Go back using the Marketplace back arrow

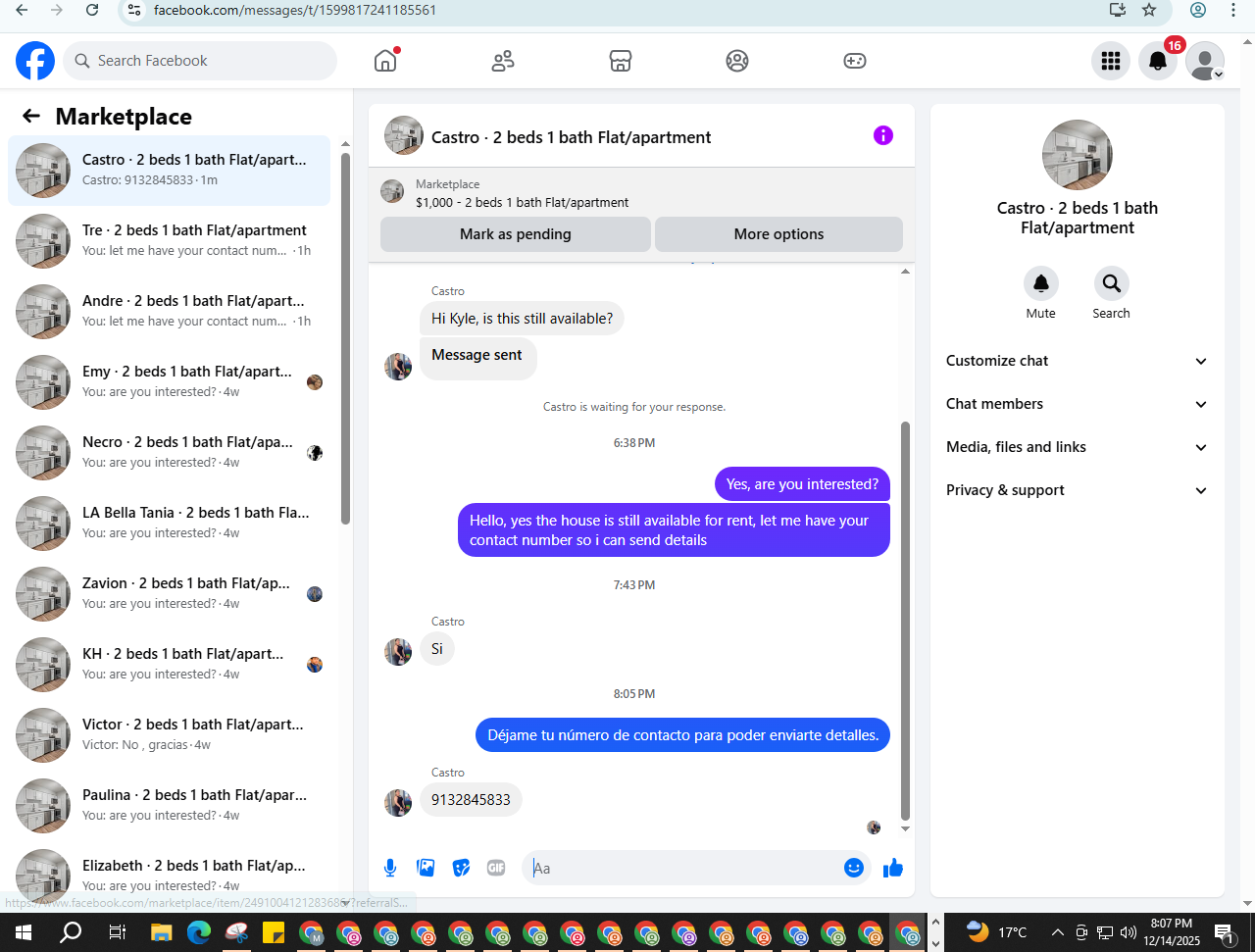31,116
